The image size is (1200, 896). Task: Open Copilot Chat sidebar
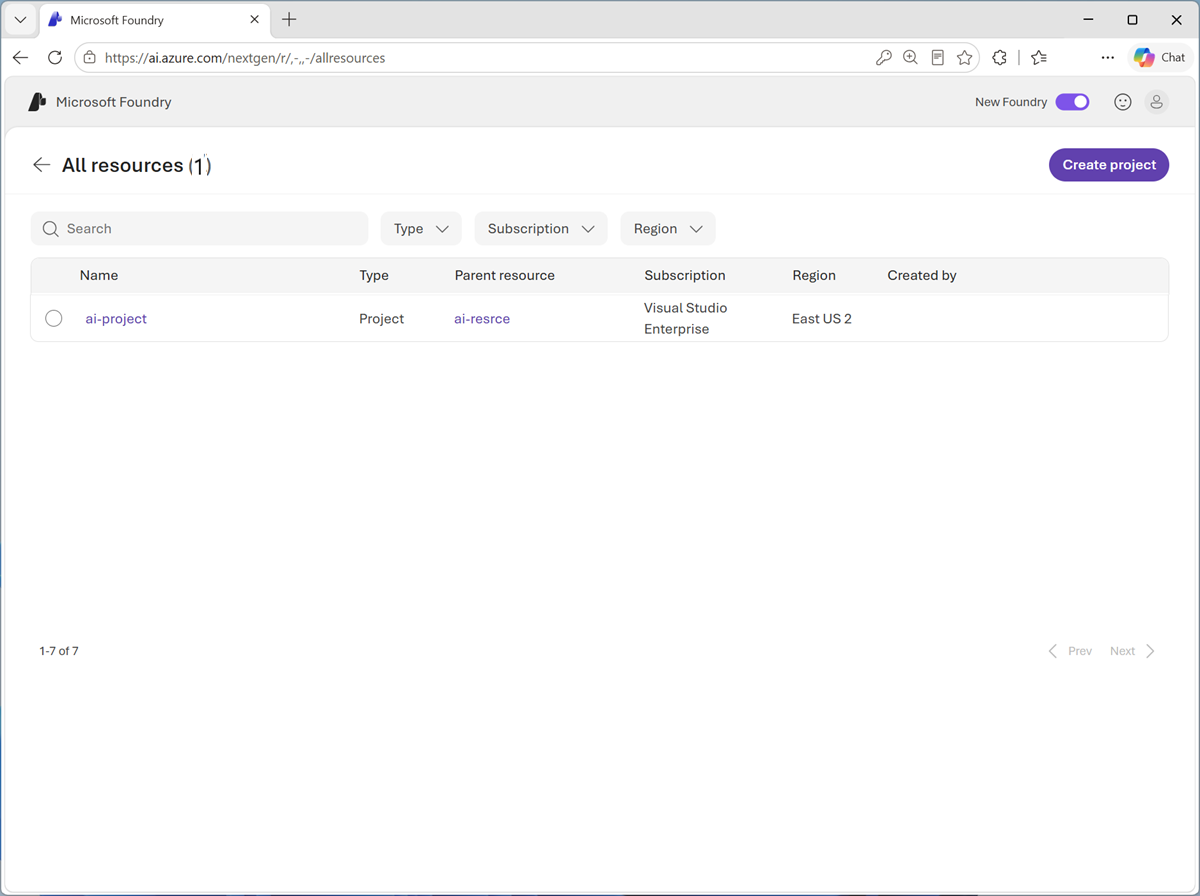pyautogui.click(x=1159, y=58)
